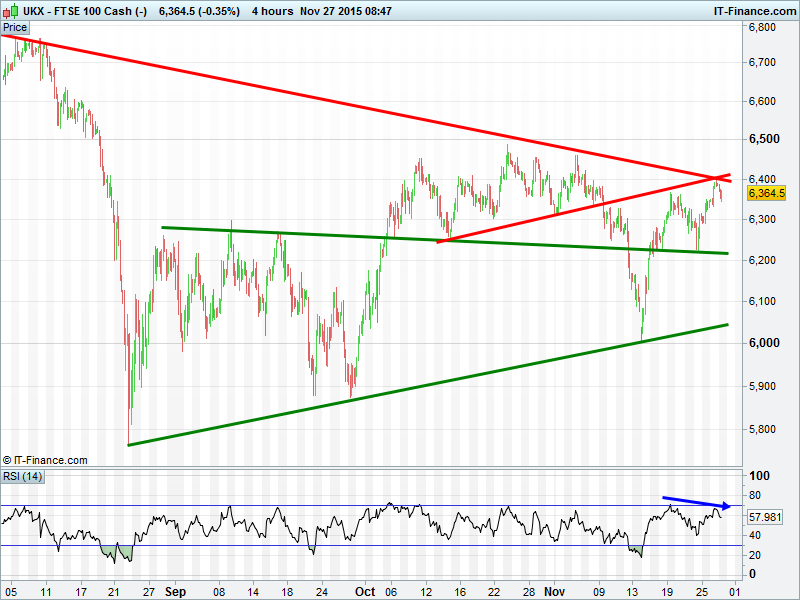Click the 27 date label on time axis
The width and height of the screenshot is (800, 600).
click(x=148, y=592)
